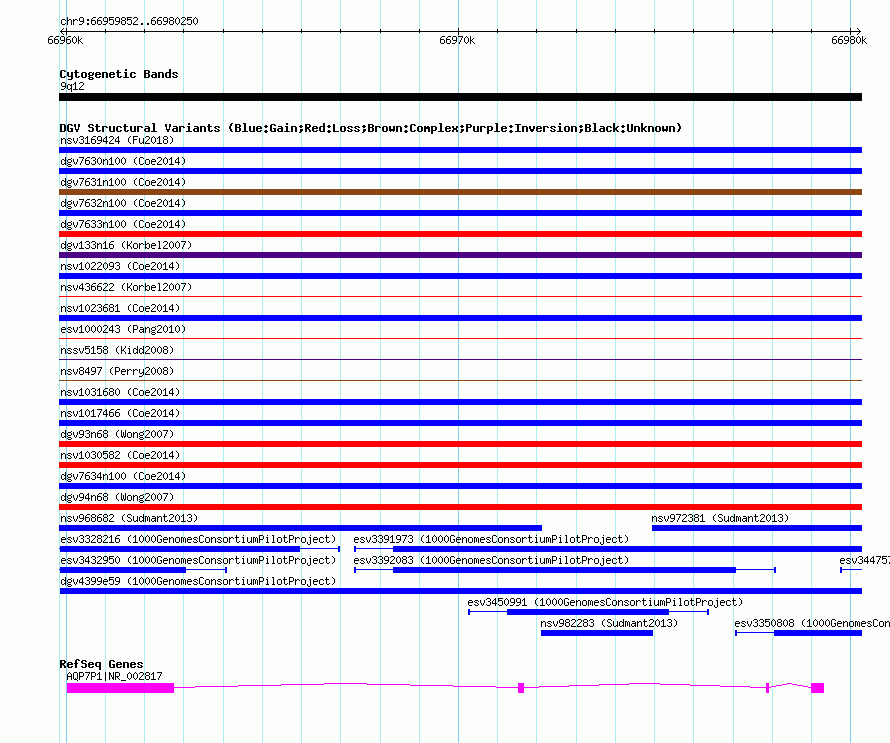Click the purple dgv133n16 inversion bar
Screen dimensions: 890x743
(460, 255)
